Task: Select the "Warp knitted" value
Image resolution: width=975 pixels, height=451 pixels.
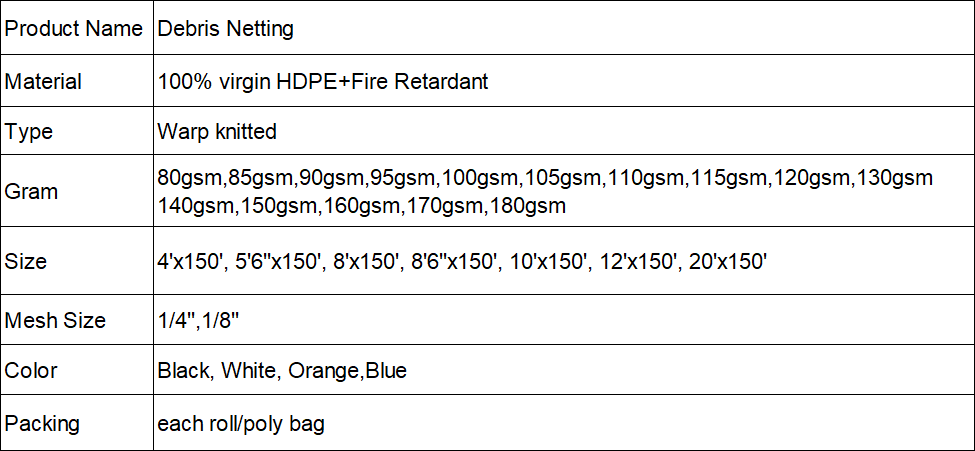Action: pyautogui.click(x=217, y=131)
